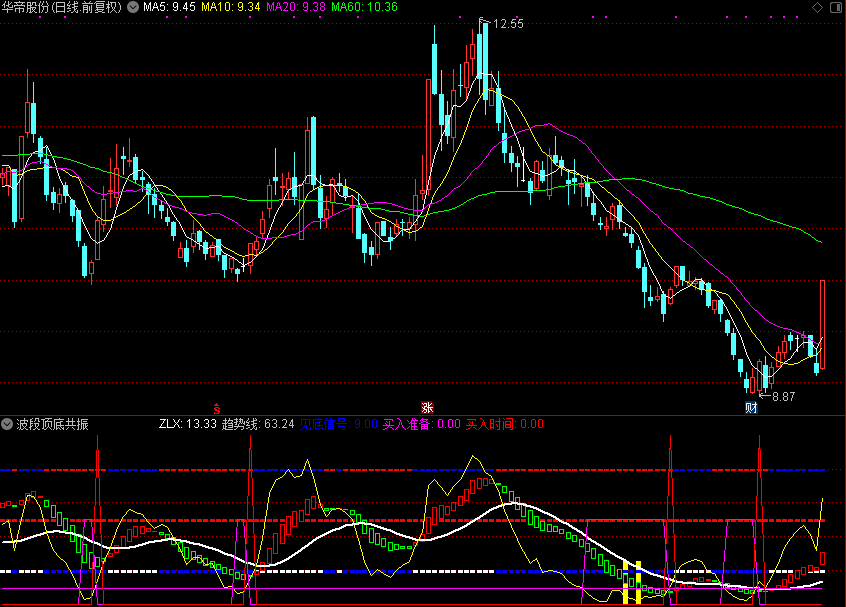Screen dimensions: 846x607
Task: Click the 买入时间: 0.00 indicator value
Action: pos(504,424)
